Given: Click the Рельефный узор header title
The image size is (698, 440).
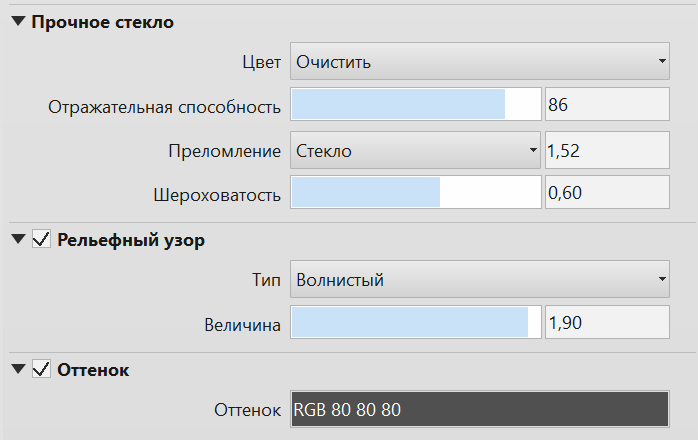Looking at the screenshot, I should point(132,239).
